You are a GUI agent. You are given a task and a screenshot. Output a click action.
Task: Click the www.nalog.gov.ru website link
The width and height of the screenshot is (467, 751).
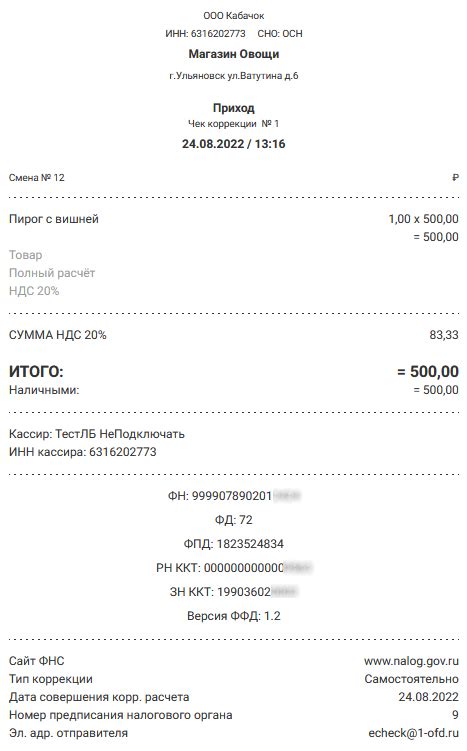point(411,661)
